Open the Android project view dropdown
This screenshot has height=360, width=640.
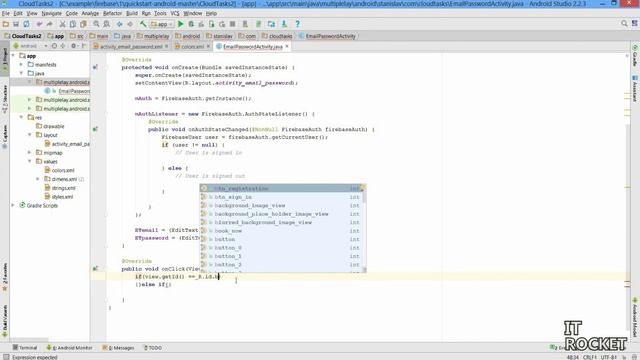coord(31,46)
